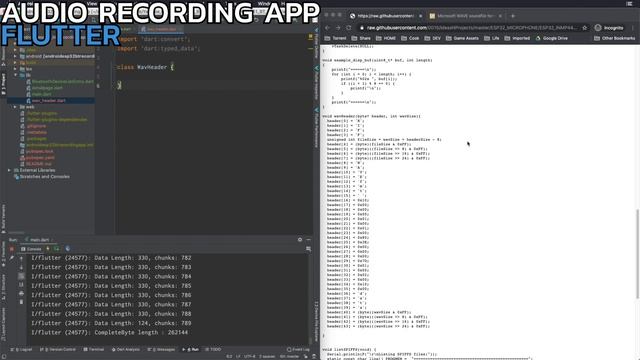This screenshot has width=640, height=360.
Task: Open the Terminal tool window
Action: [94, 349]
